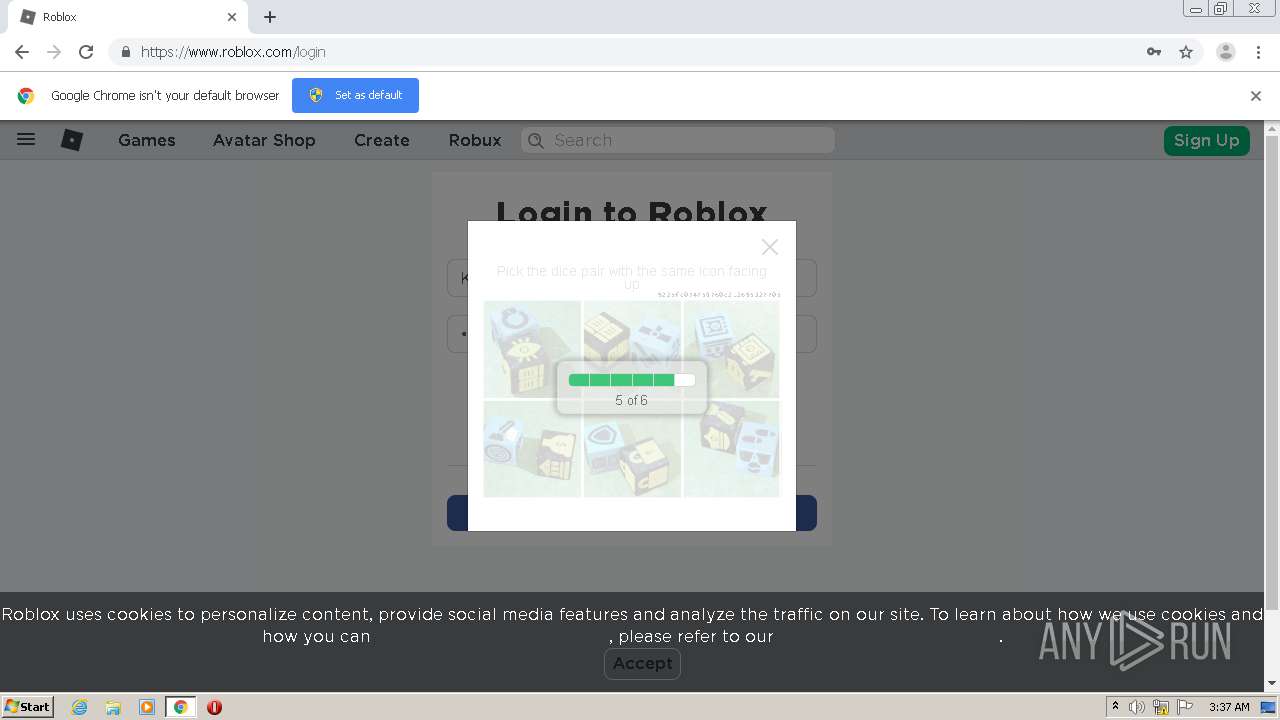Click the Google Chrome logo in infobar
The width and height of the screenshot is (1280, 720).
[26, 96]
